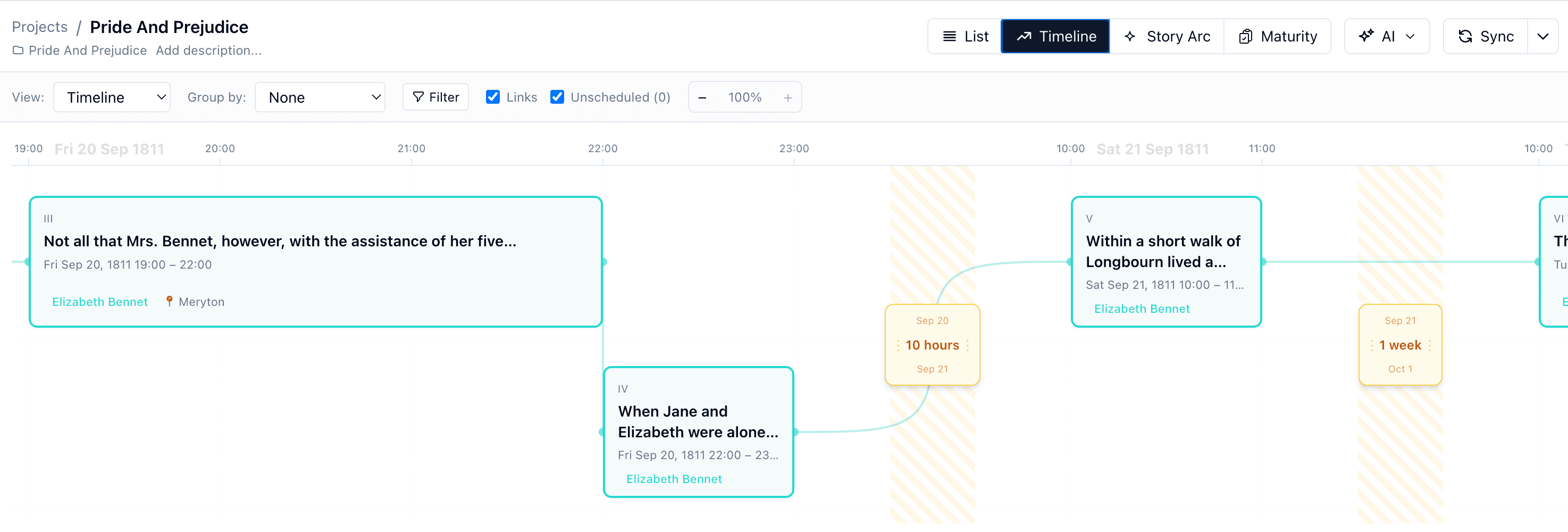This screenshot has height=532, width=1568.
Task: Switch to the List view tab
Action: tap(965, 37)
